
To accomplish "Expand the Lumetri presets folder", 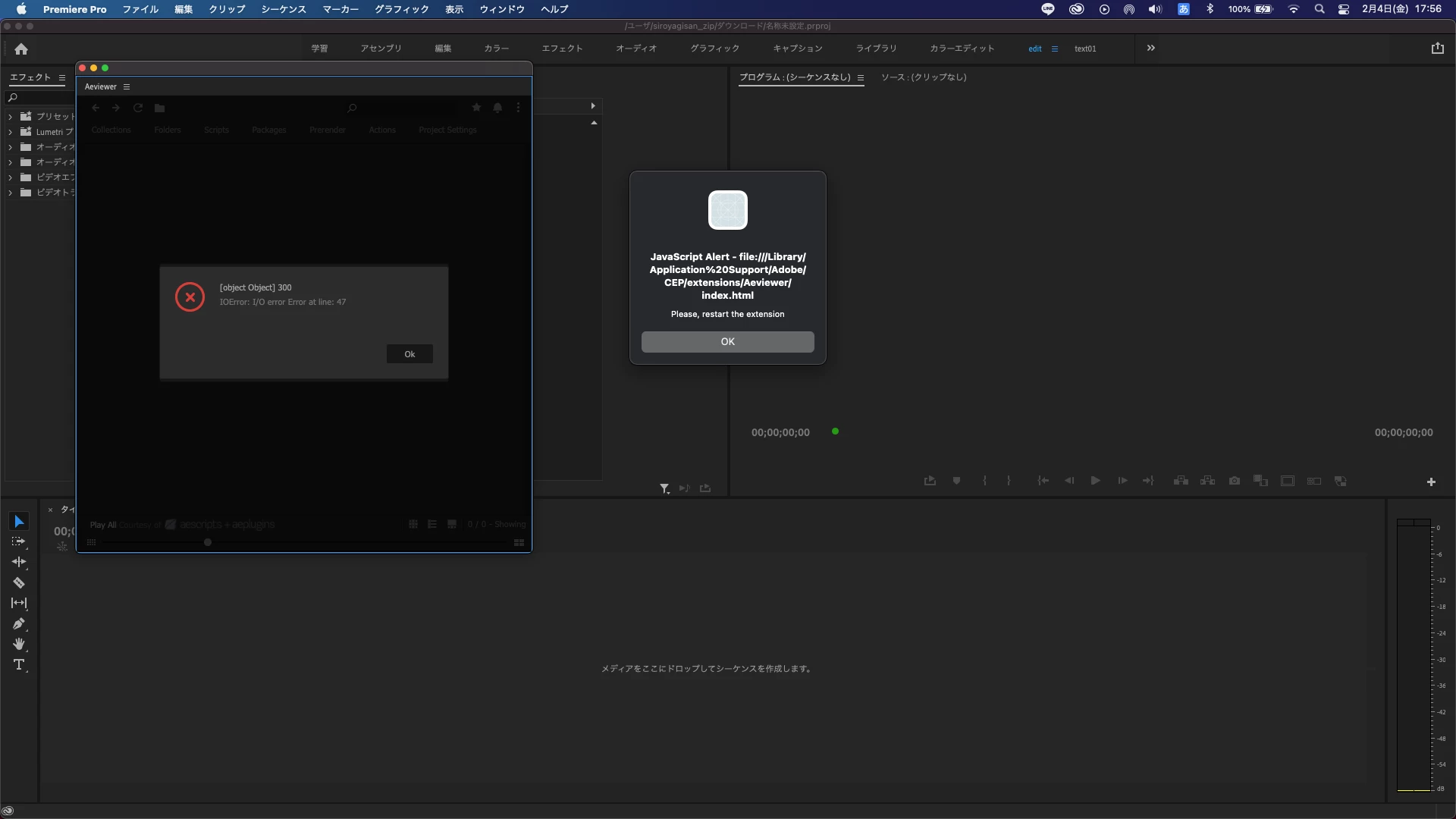I will [x=10, y=132].
